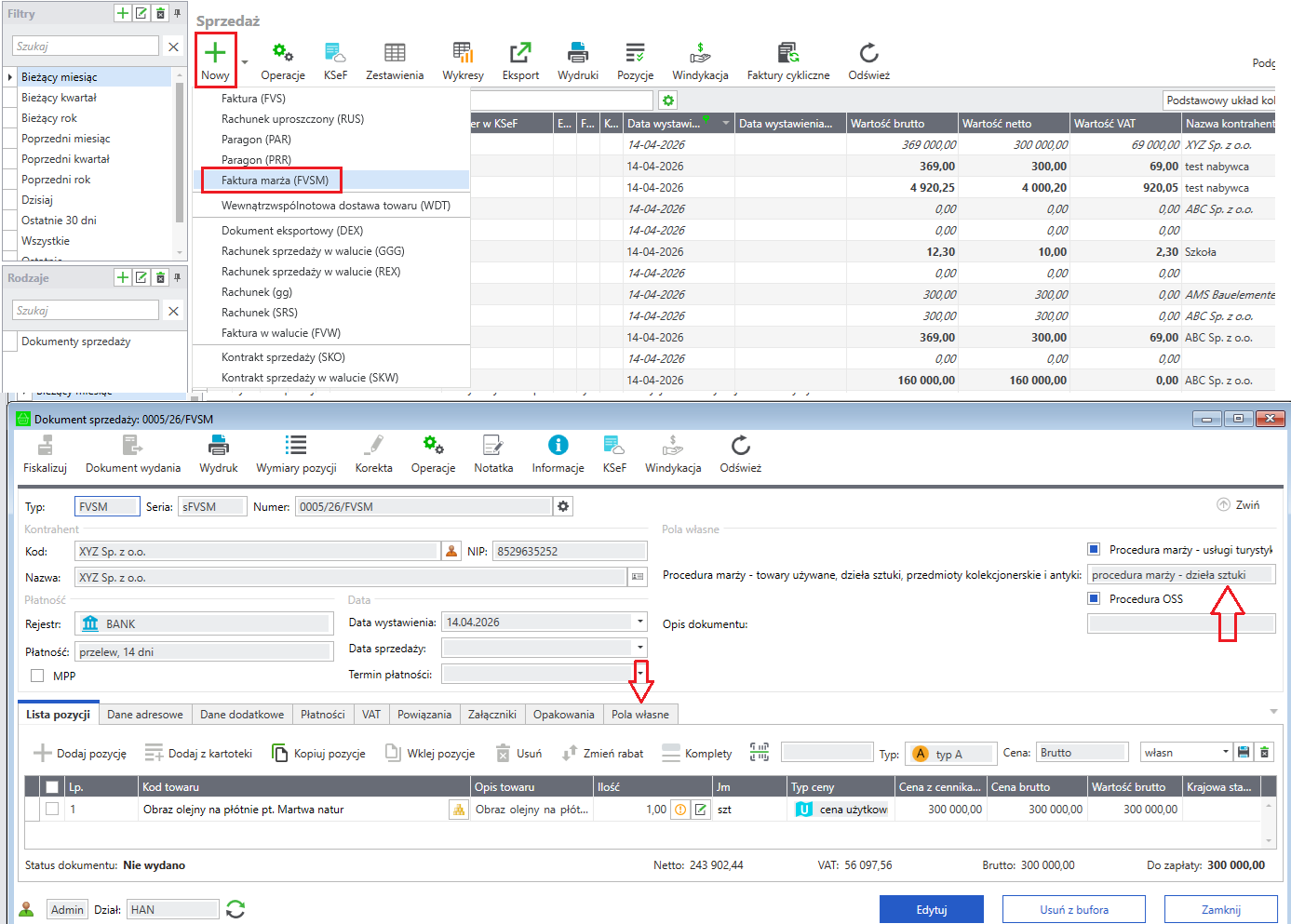Viewport: 1291px width, 924px height.
Task: Click the Notatka icon
Action: [x=492, y=446]
